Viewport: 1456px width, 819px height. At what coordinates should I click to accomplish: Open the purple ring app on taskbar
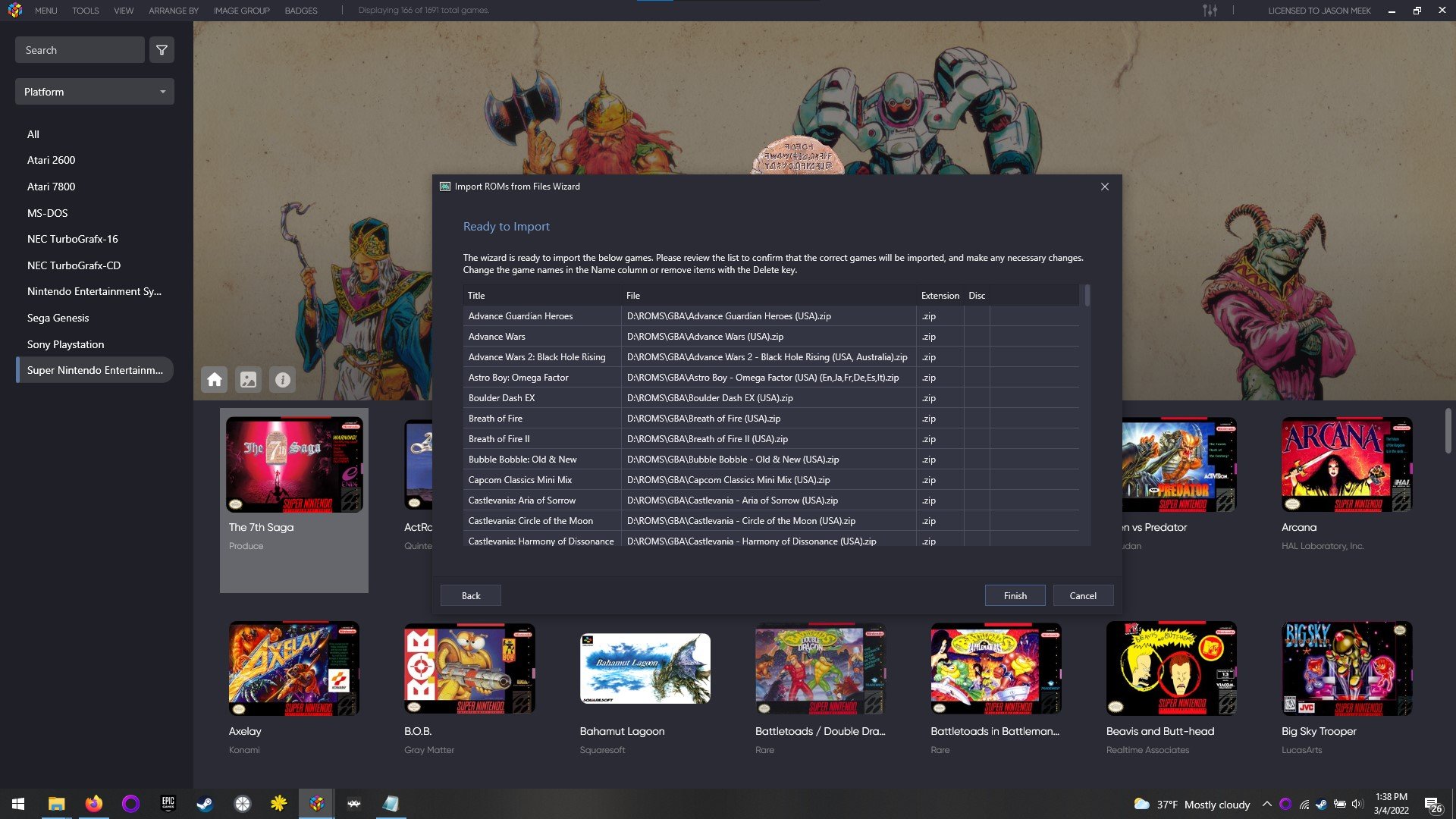130,804
